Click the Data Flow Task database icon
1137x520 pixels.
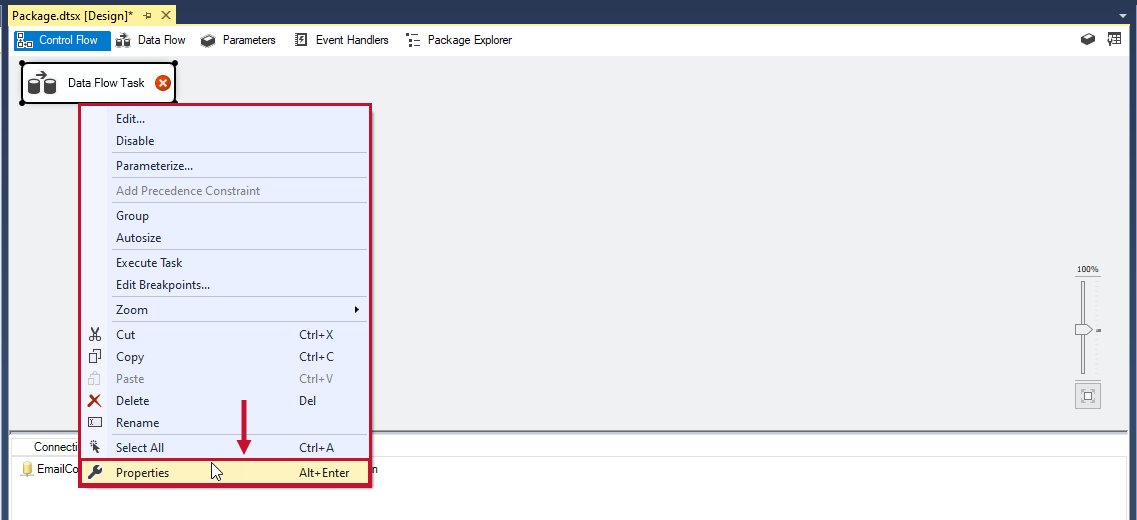tap(42, 83)
